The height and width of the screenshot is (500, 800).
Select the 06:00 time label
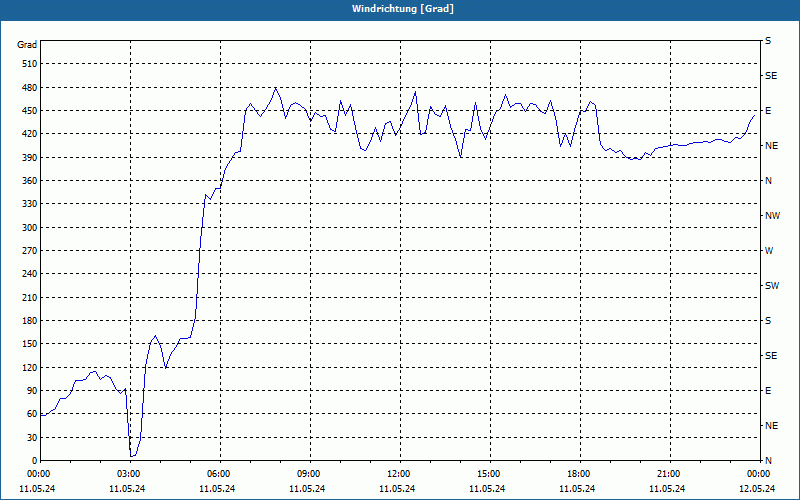tap(217, 474)
